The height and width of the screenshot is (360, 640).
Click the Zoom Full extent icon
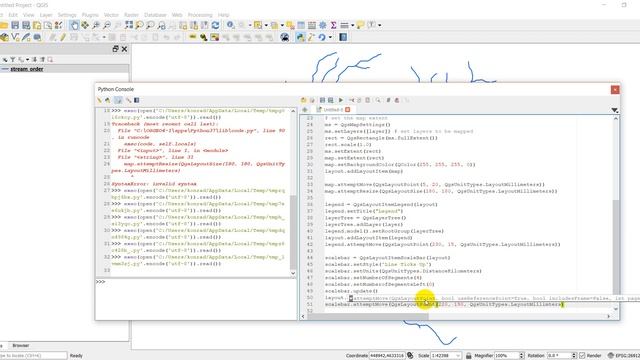click(x=129, y=25)
